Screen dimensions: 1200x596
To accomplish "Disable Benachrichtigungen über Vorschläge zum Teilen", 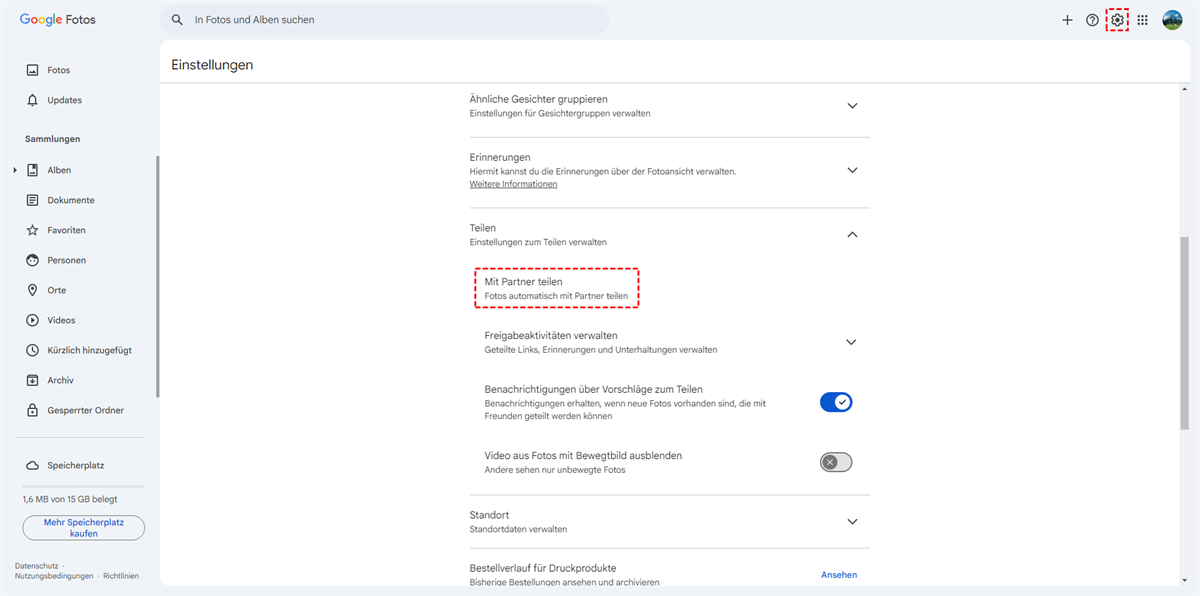I will (x=835, y=402).
